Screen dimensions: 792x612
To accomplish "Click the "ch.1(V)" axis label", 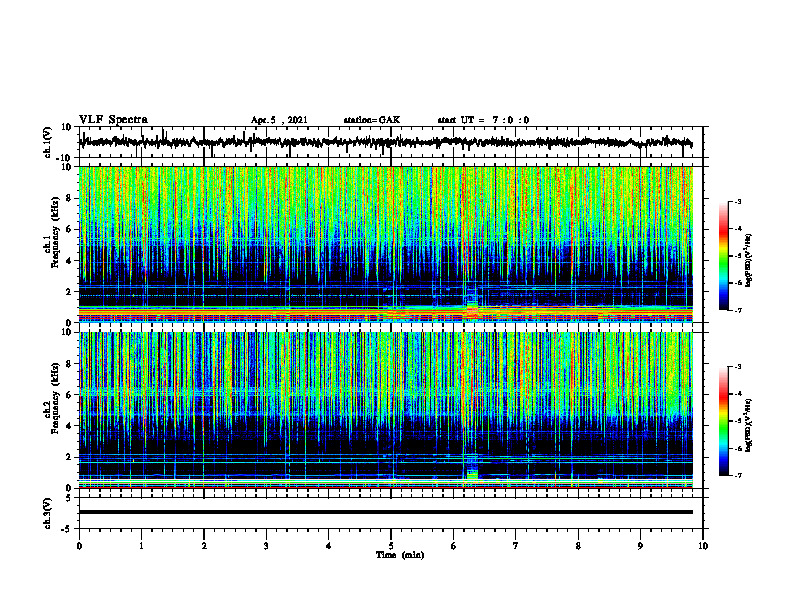I will tap(48, 142).
